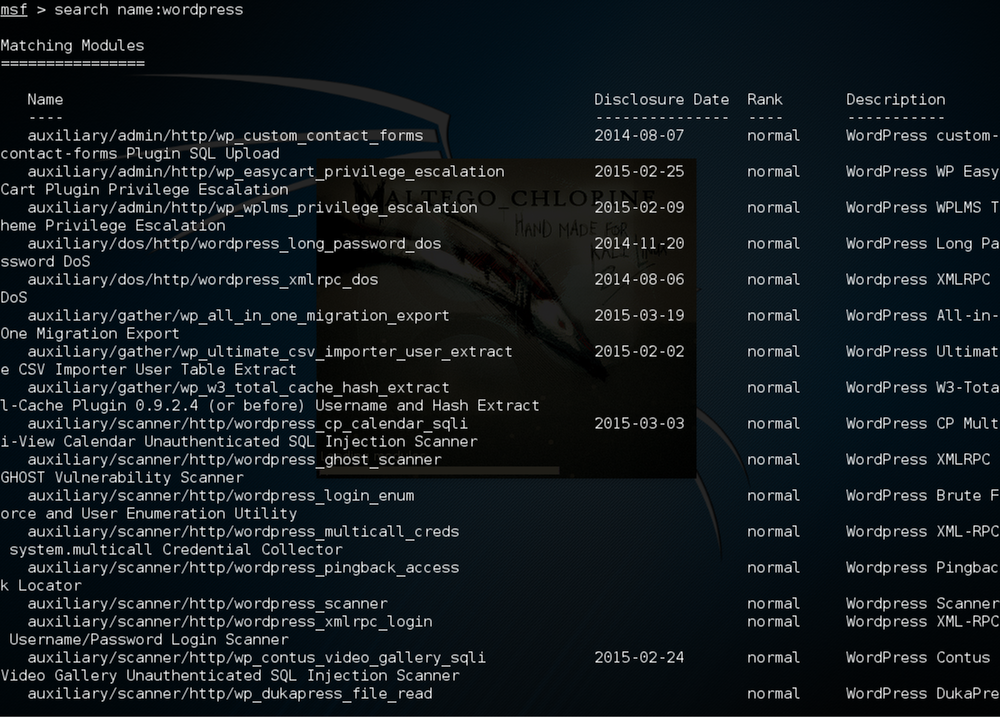Click 'WordPress Brute F' description text

[922, 496]
